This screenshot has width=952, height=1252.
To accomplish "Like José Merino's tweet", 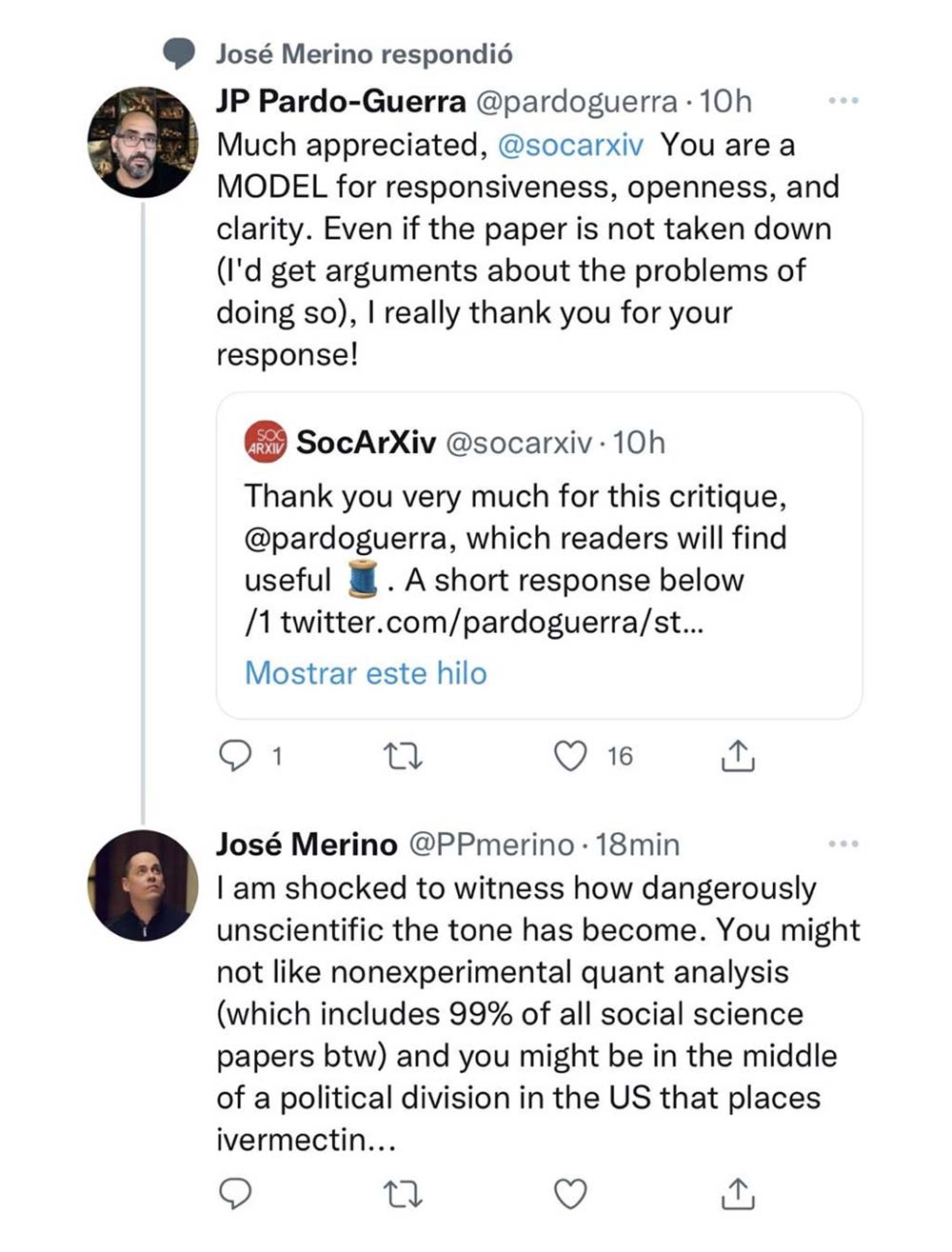I will [570, 1193].
